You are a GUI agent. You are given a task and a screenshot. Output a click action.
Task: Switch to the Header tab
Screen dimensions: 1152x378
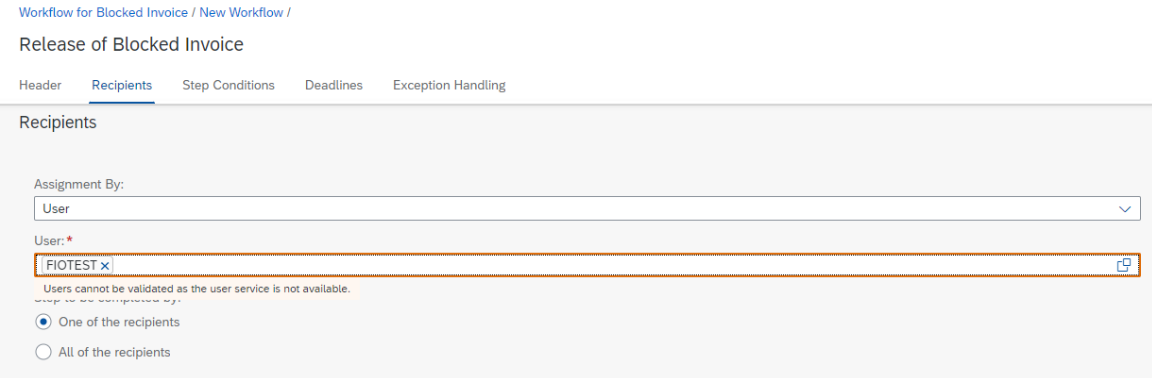click(40, 85)
